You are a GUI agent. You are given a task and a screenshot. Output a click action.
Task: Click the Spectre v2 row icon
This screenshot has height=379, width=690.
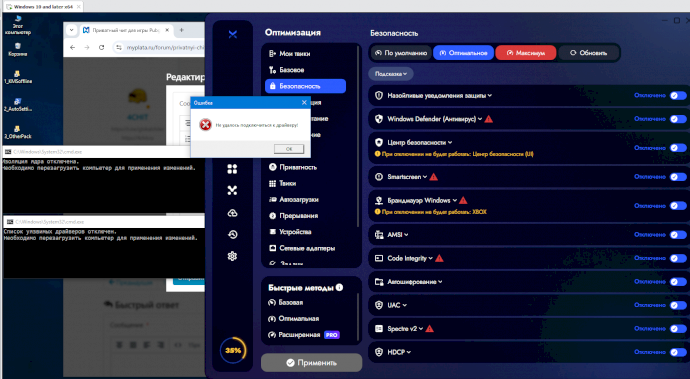coord(379,329)
